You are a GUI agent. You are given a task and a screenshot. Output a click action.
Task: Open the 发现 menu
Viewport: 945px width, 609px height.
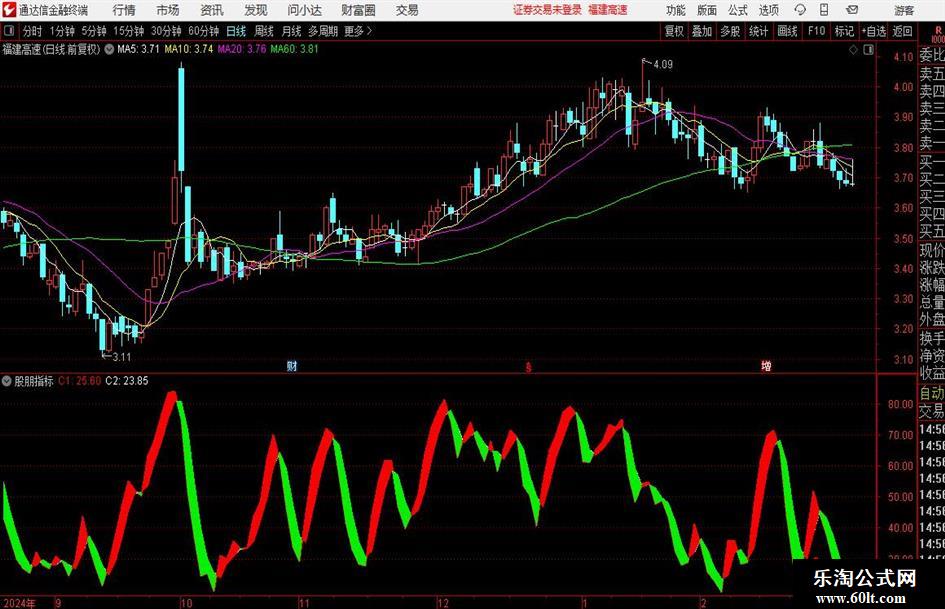pos(256,10)
